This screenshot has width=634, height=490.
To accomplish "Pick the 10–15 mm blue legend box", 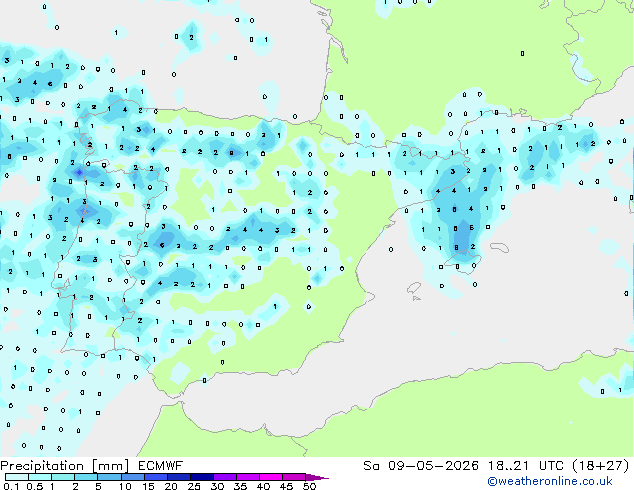I will pyautogui.click(x=133, y=477).
